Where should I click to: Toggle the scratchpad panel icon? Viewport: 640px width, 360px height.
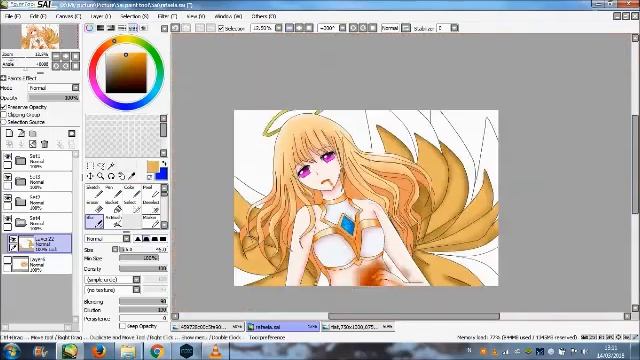(x=143, y=28)
